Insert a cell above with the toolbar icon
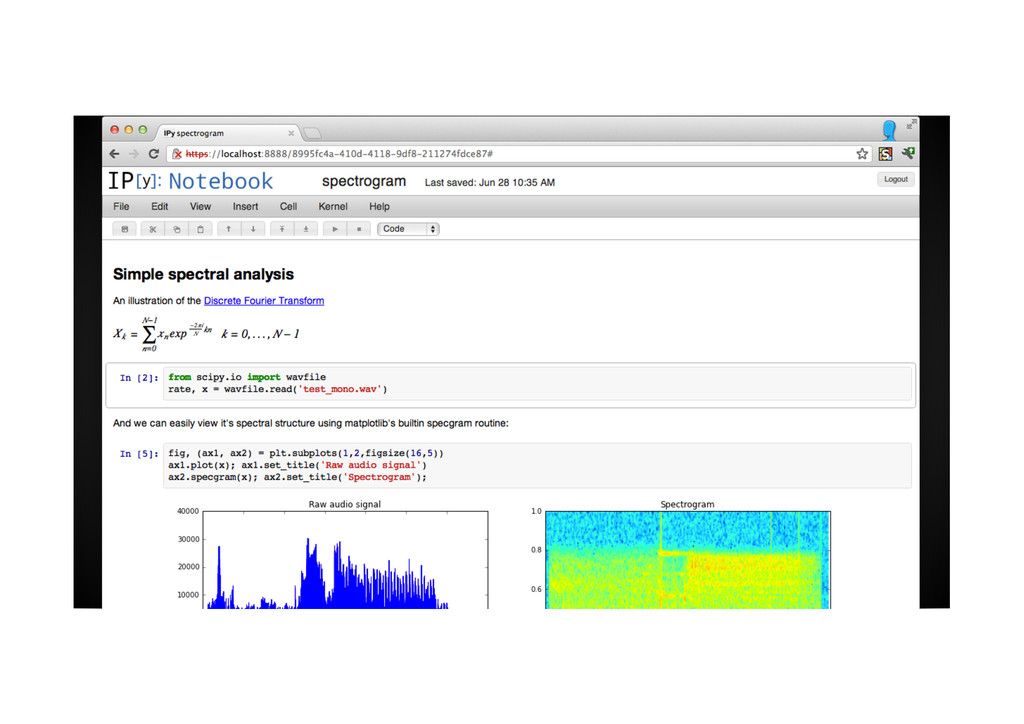Screen dimensions: 1024x724 click(281, 229)
